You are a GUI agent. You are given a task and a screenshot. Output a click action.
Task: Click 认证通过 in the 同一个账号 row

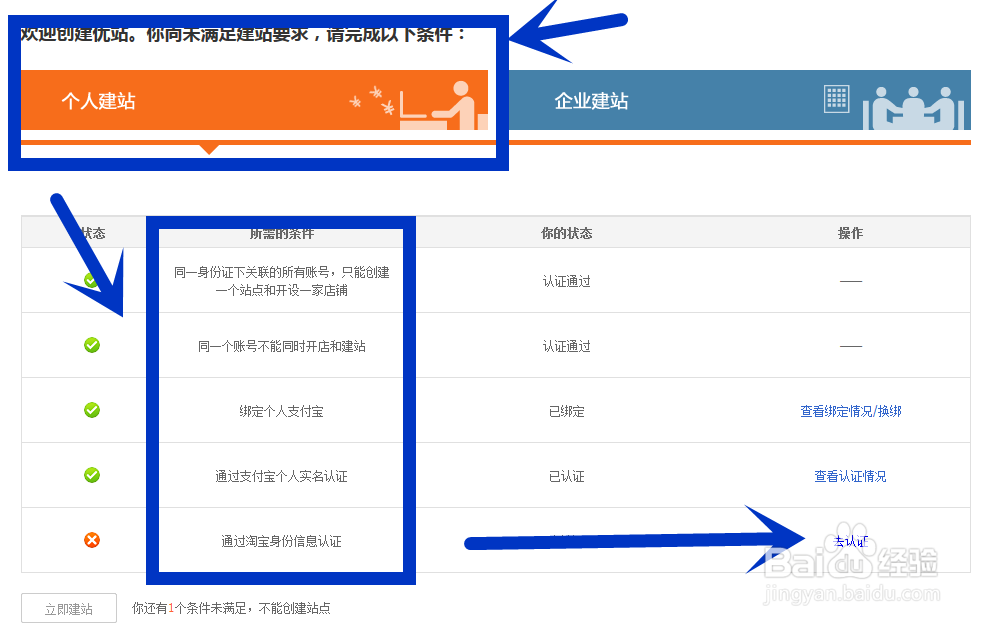[x=567, y=346]
